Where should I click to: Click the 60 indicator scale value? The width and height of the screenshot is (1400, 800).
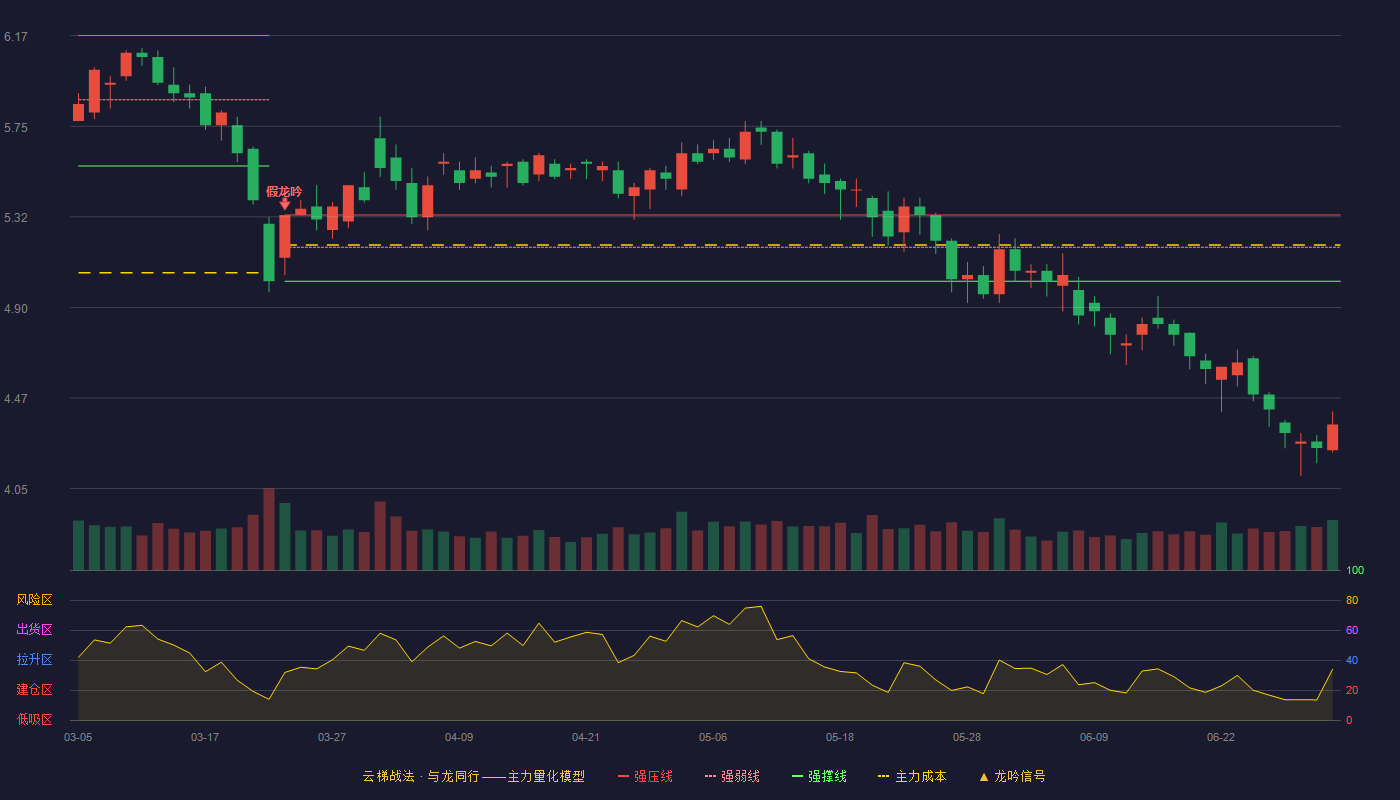(x=1352, y=630)
